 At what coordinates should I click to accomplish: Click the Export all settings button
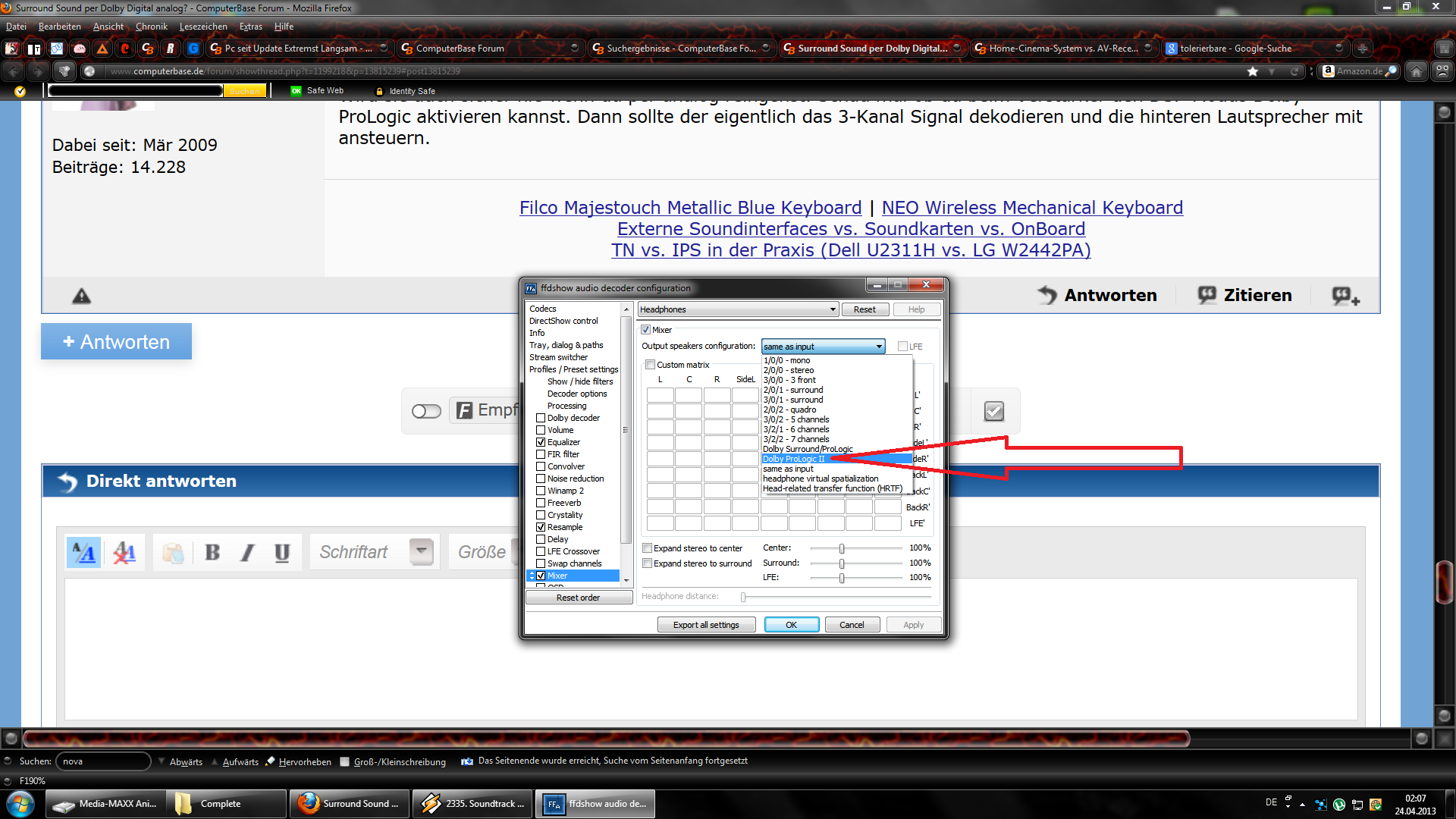[706, 625]
